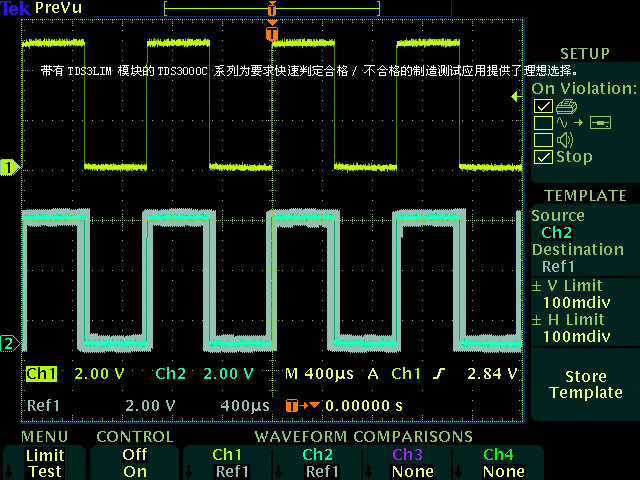Toggle the hardcopy printer checkbox
This screenshot has width=640, height=480.
pos(543,106)
